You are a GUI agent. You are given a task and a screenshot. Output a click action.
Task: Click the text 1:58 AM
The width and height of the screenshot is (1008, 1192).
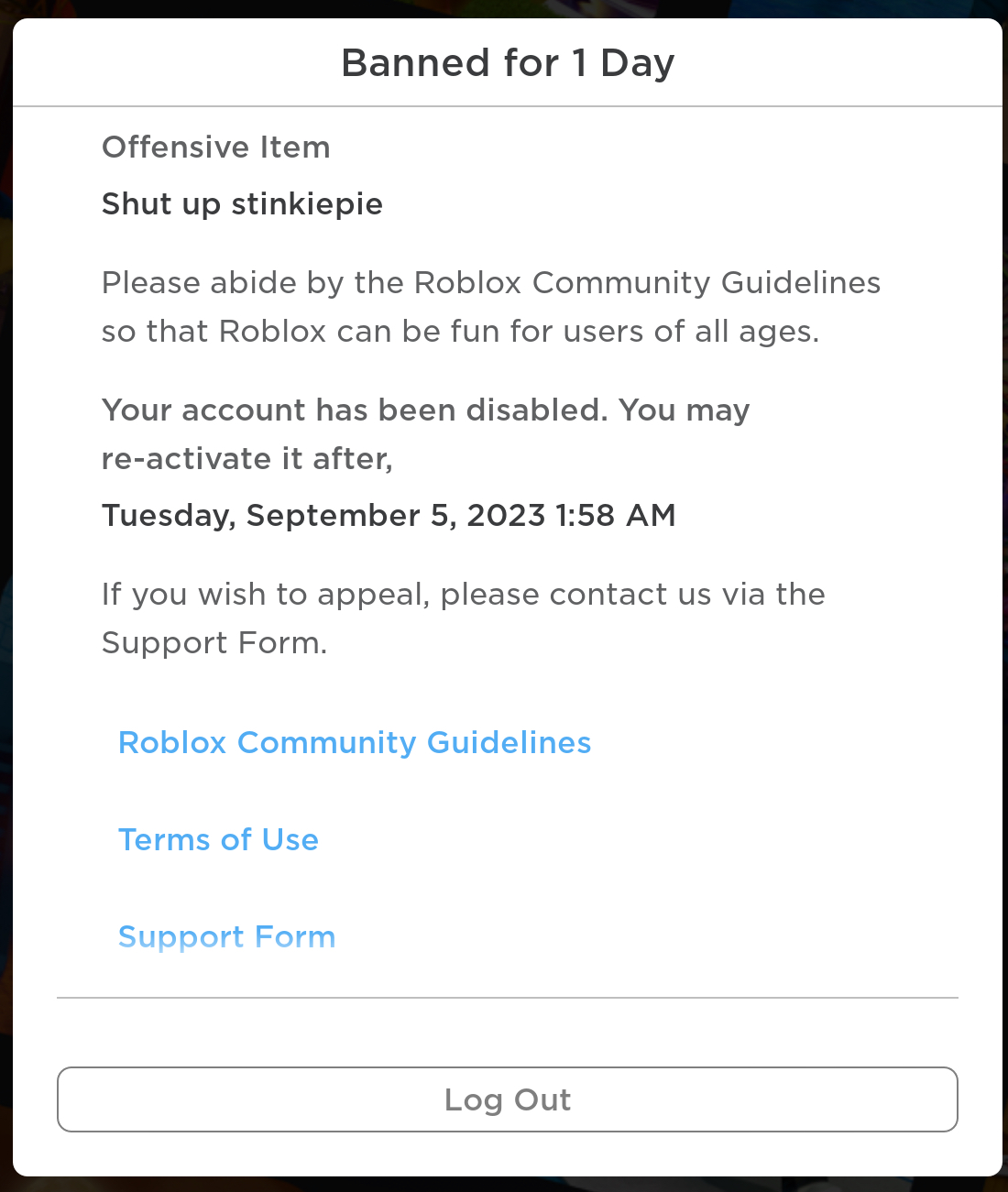[616, 516]
